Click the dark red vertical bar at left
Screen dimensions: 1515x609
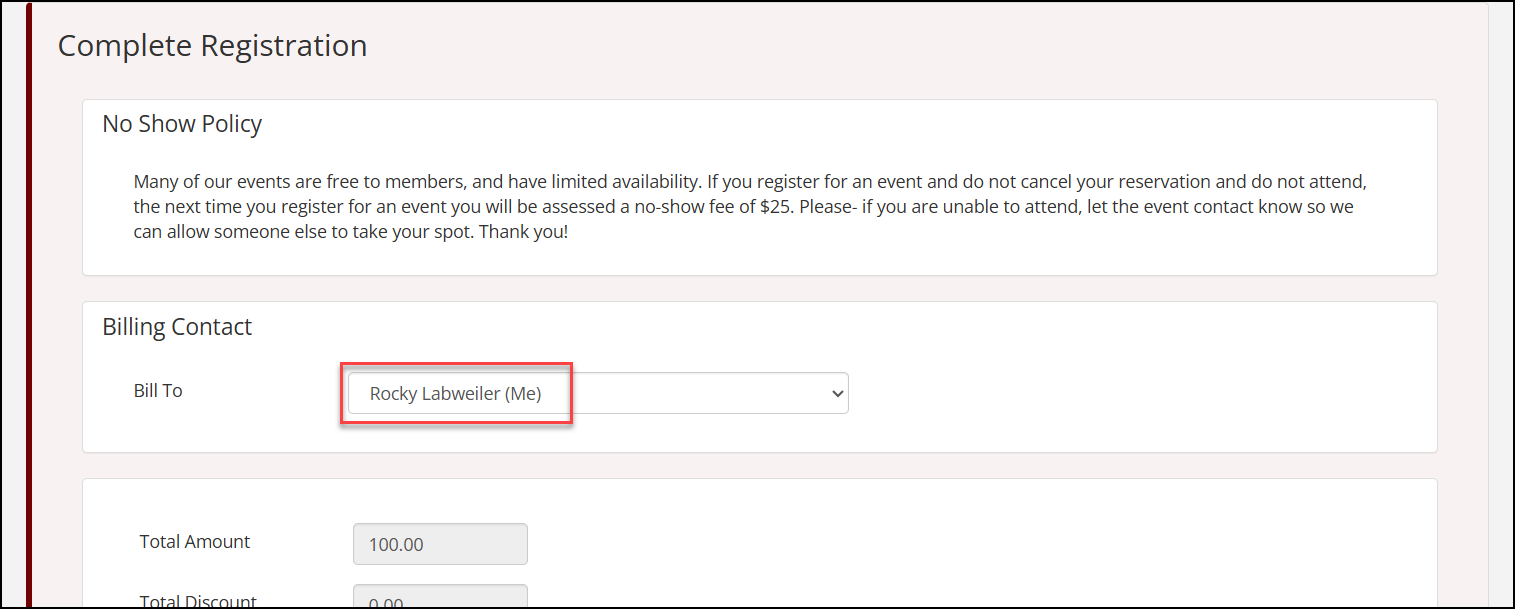coord(28,300)
